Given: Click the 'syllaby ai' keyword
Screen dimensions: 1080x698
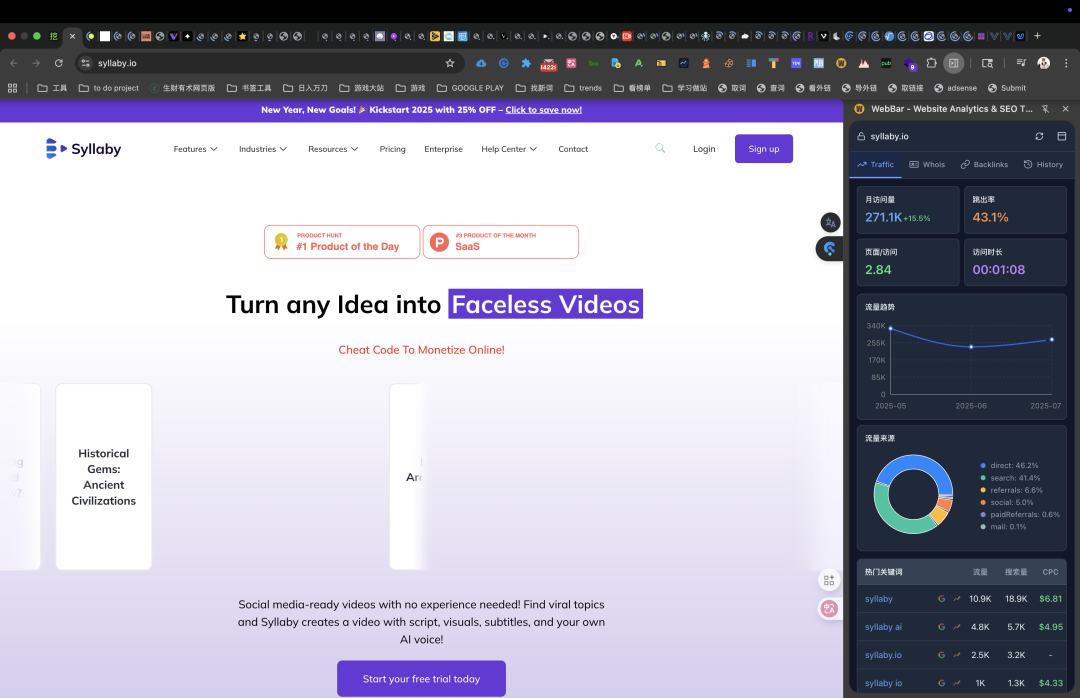Looking at the screenshot, I should (883, 627).
